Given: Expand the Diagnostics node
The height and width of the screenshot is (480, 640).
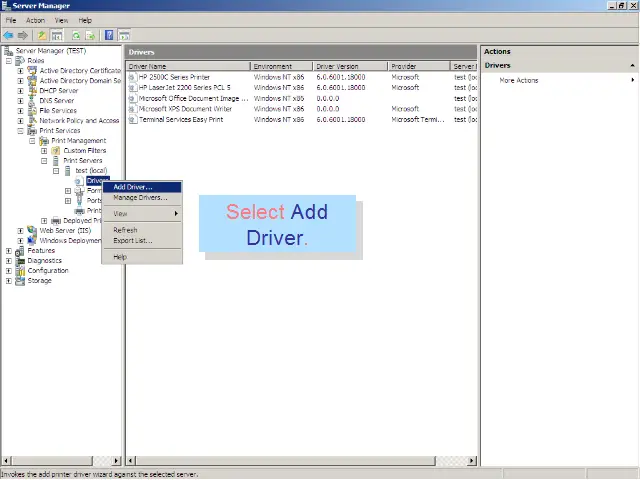Looking at the screenshot, I should coord(9,261).
